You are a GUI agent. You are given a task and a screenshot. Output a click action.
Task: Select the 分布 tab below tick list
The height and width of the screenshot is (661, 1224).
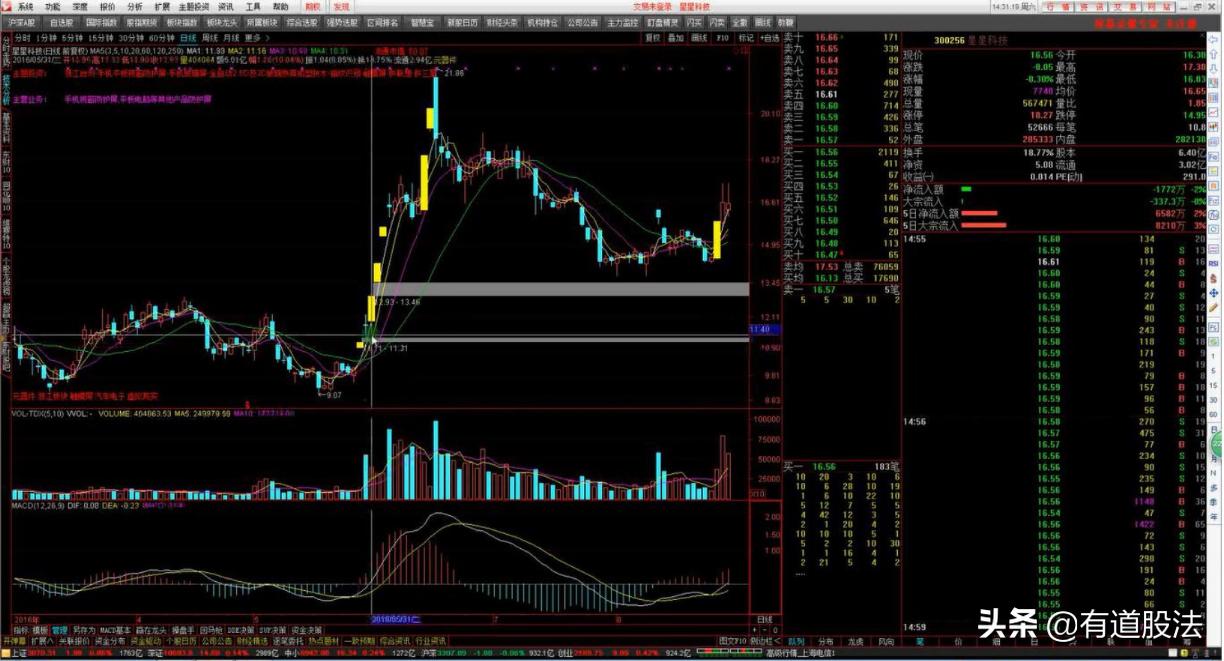pyautogui.click(x=825, y=641)
